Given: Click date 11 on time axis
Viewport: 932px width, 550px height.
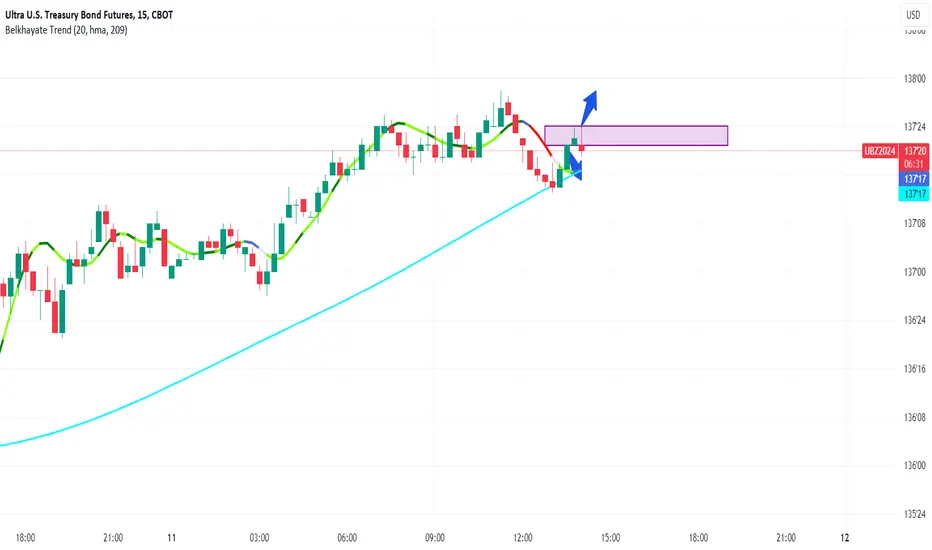Looking at the screenshot, I should 172,538.
